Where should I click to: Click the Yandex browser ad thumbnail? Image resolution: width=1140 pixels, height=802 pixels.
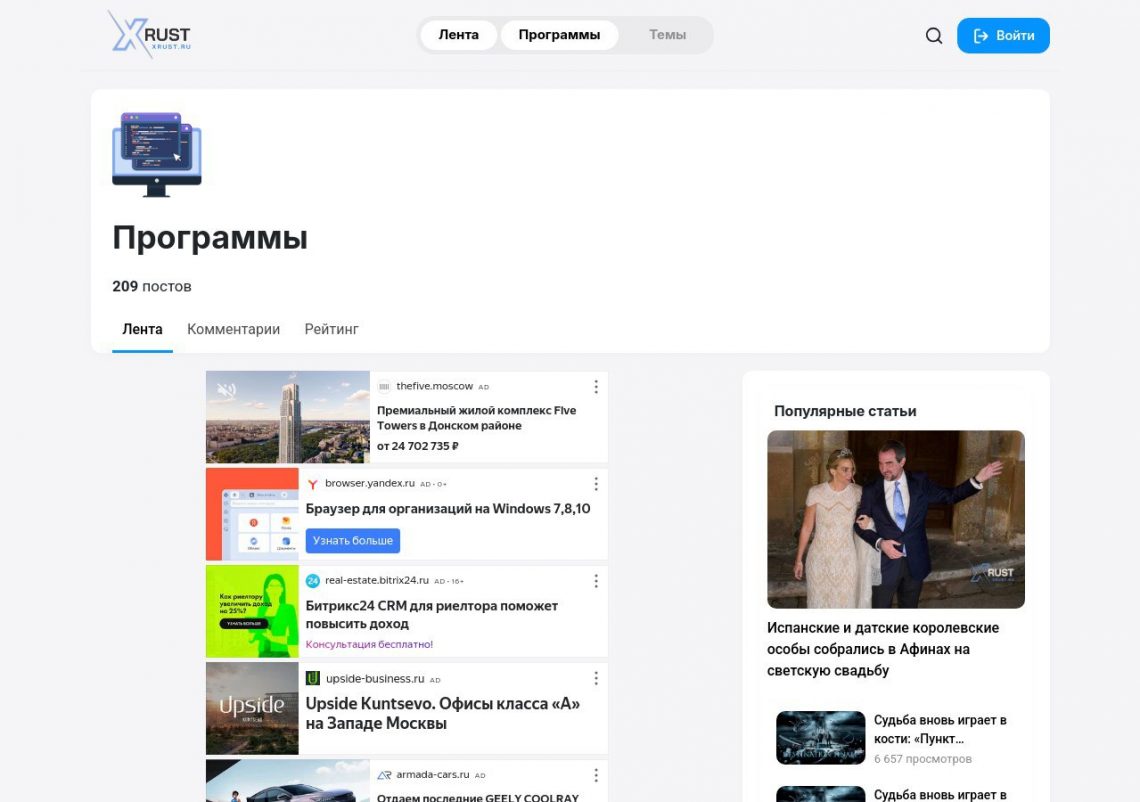point(252,514)
